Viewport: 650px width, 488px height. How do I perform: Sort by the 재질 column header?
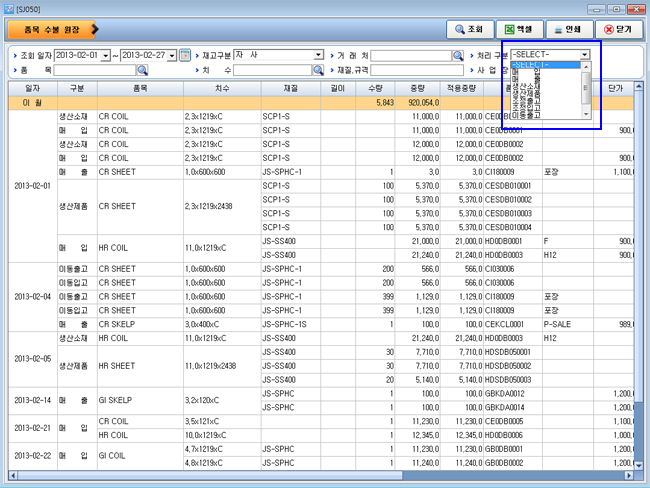point(291,89)
